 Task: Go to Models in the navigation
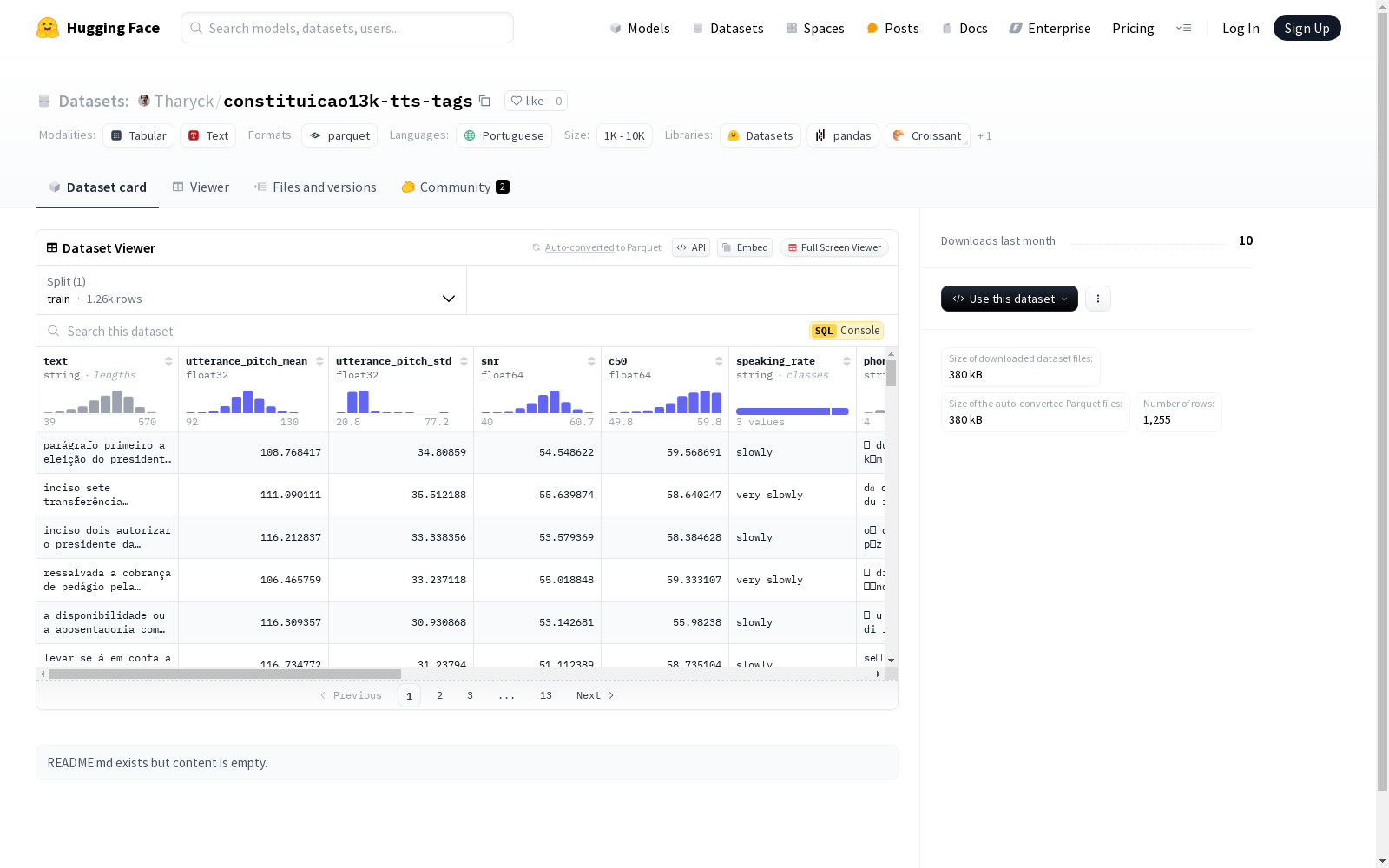click(640, 28)
